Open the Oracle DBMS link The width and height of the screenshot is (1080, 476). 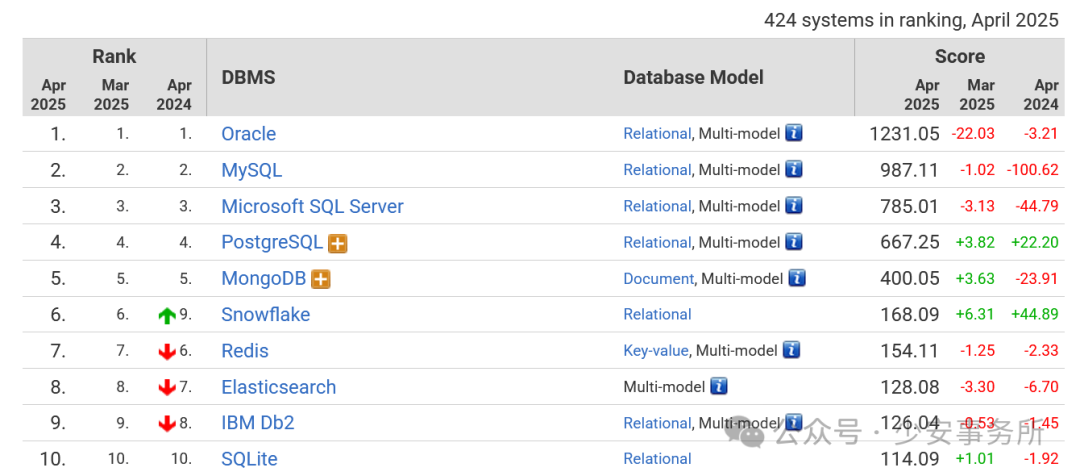point(248,134)
